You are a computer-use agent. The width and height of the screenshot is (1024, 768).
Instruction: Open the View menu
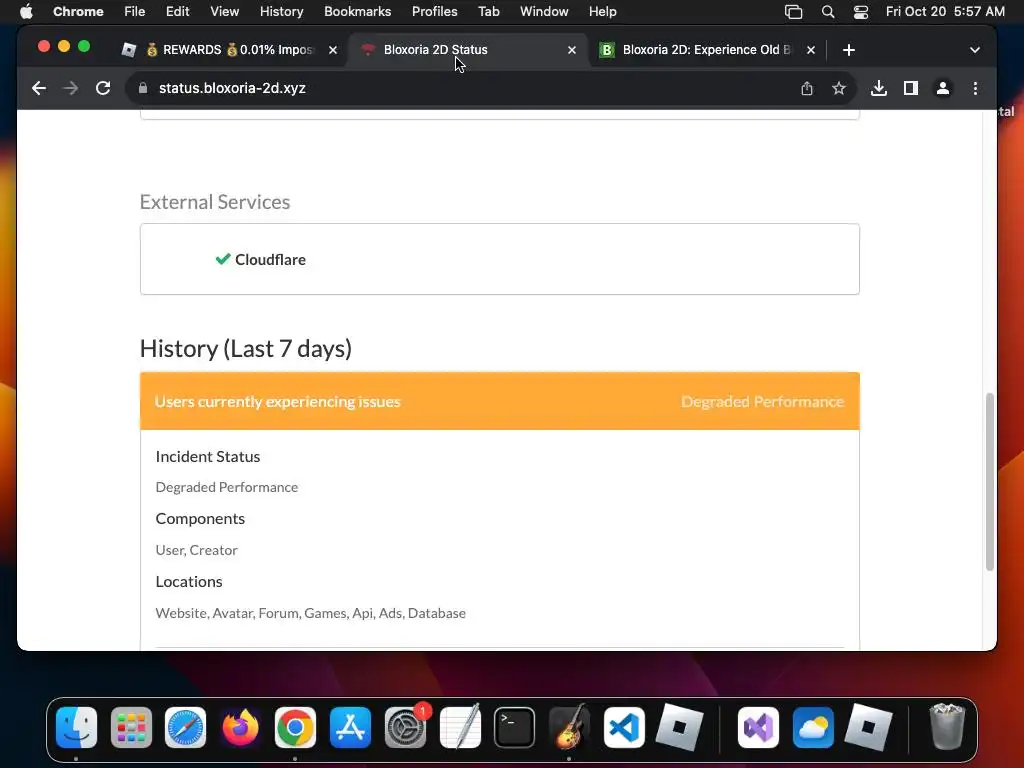point(224,12)
